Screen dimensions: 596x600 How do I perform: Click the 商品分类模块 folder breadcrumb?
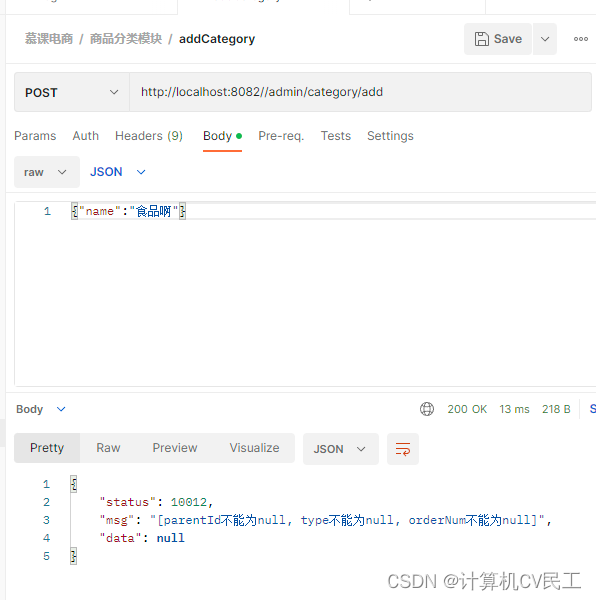pos(126,39)
